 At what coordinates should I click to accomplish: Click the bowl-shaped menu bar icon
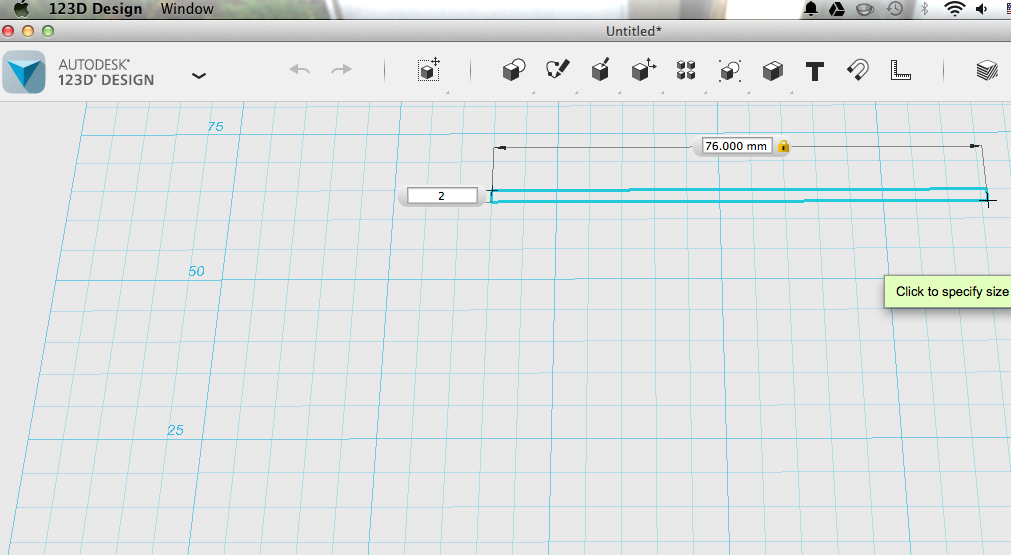(x=865, y=9)
